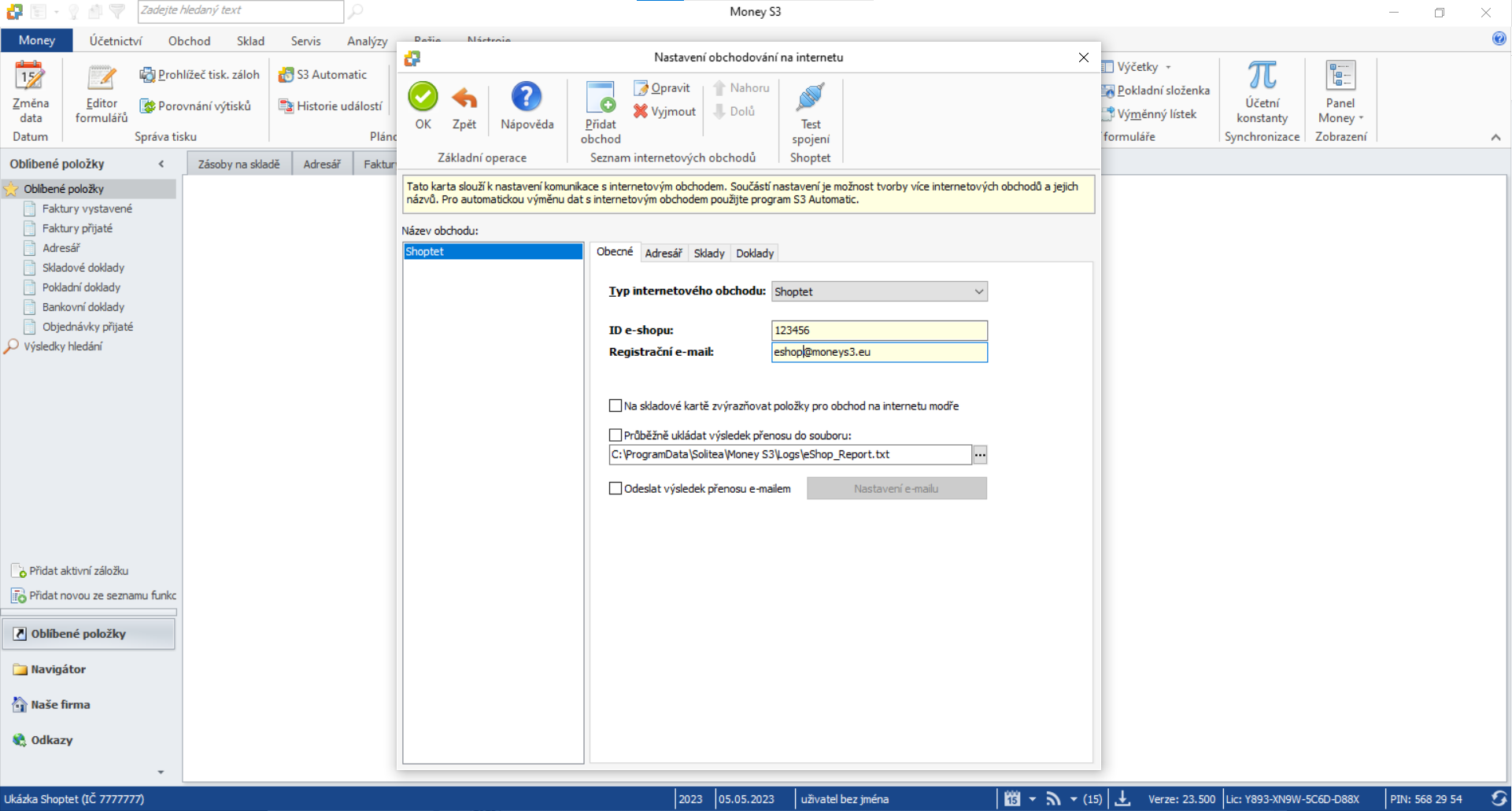Click Přidat novou ze seznamu funkcí

pos(94,595)
